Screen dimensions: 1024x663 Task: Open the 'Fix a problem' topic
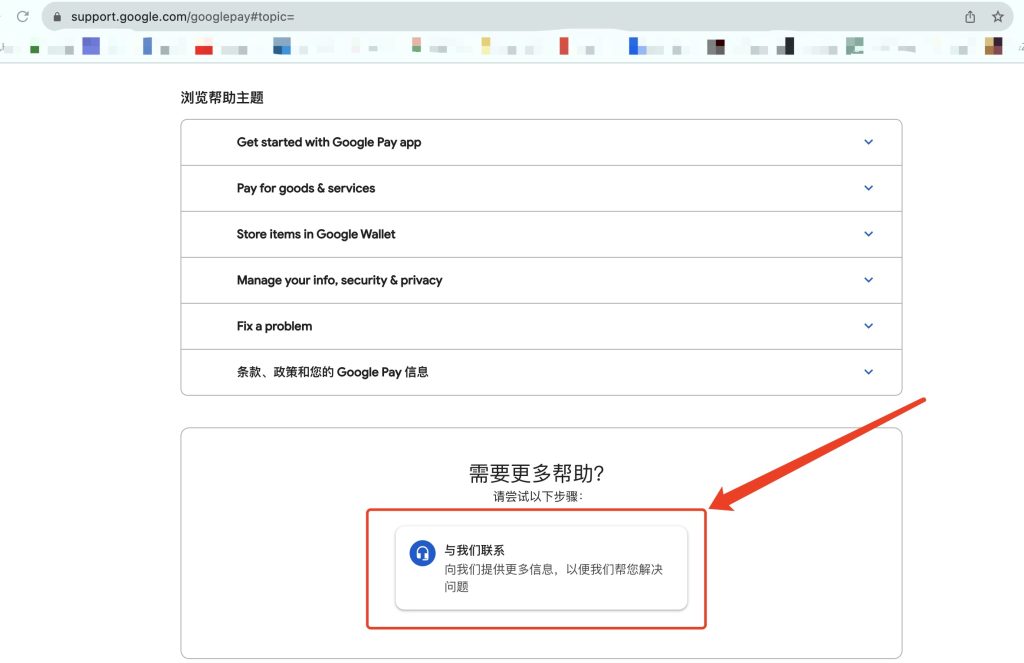click(274, 326)
